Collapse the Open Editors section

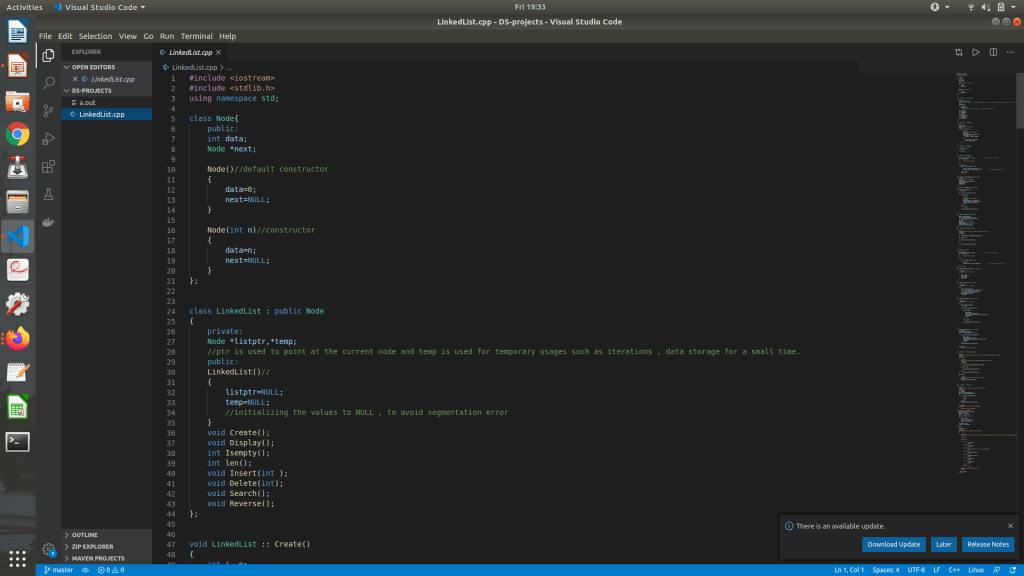click(93, 67)
